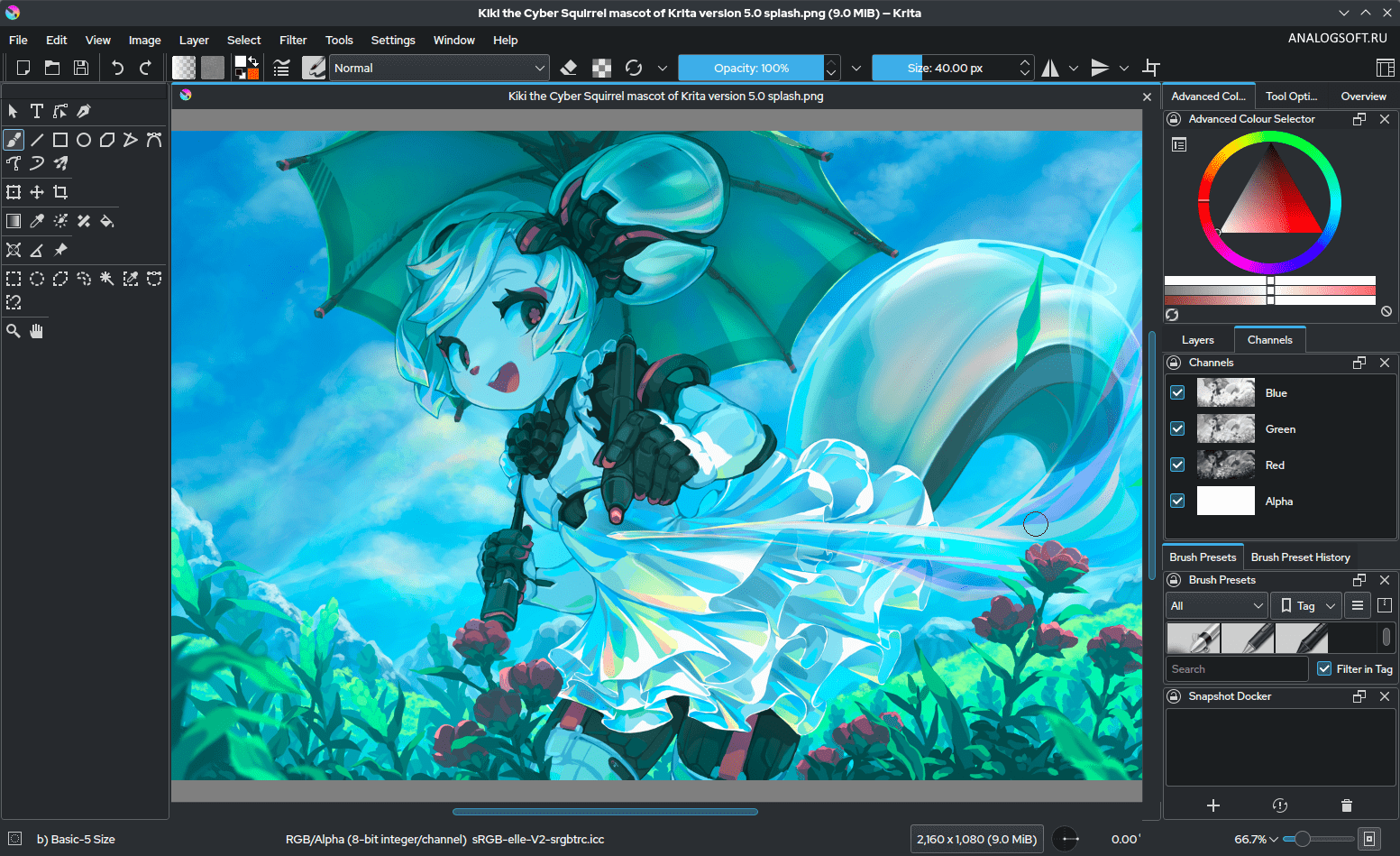
Task: Toggle the Eraser mode in the toolbar
Action: 568,67
